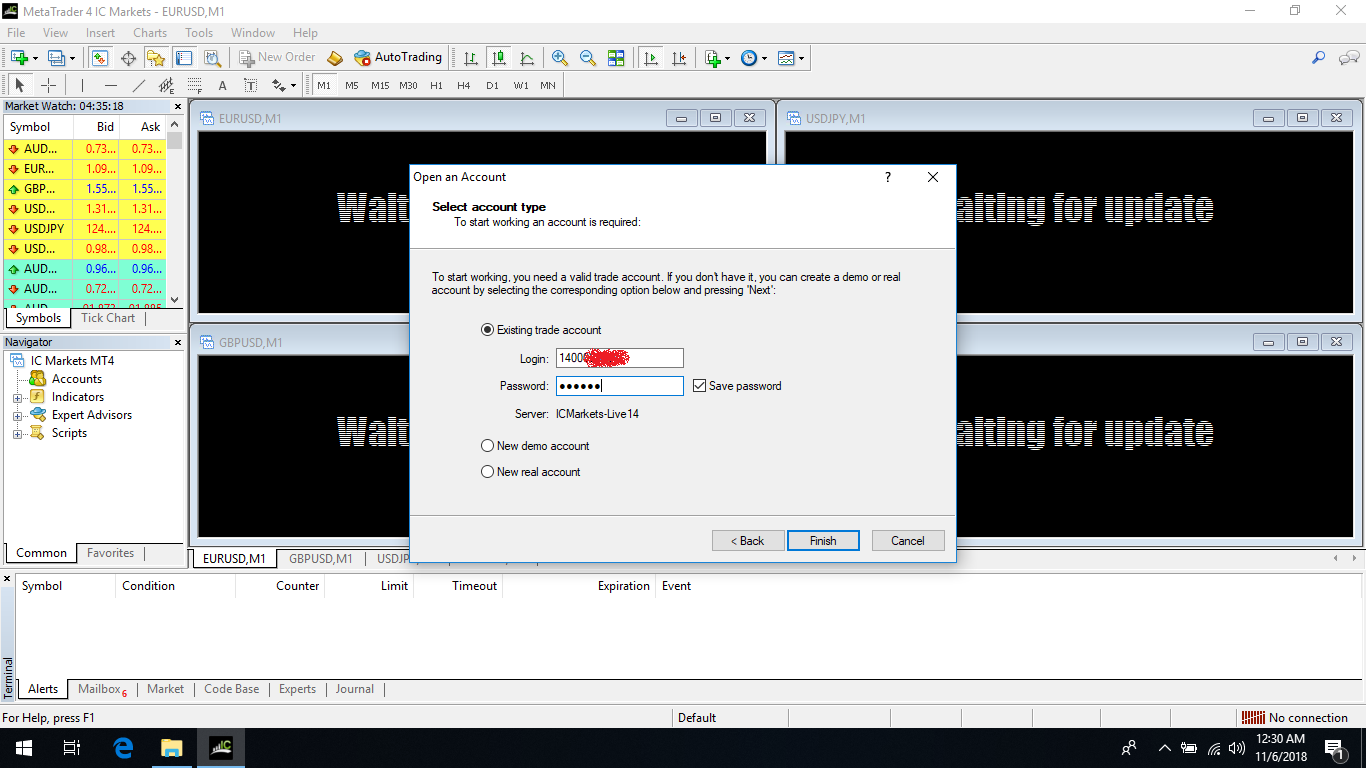
Task: Switch chart to bar chart icon
Action: (x=471, y=58)
